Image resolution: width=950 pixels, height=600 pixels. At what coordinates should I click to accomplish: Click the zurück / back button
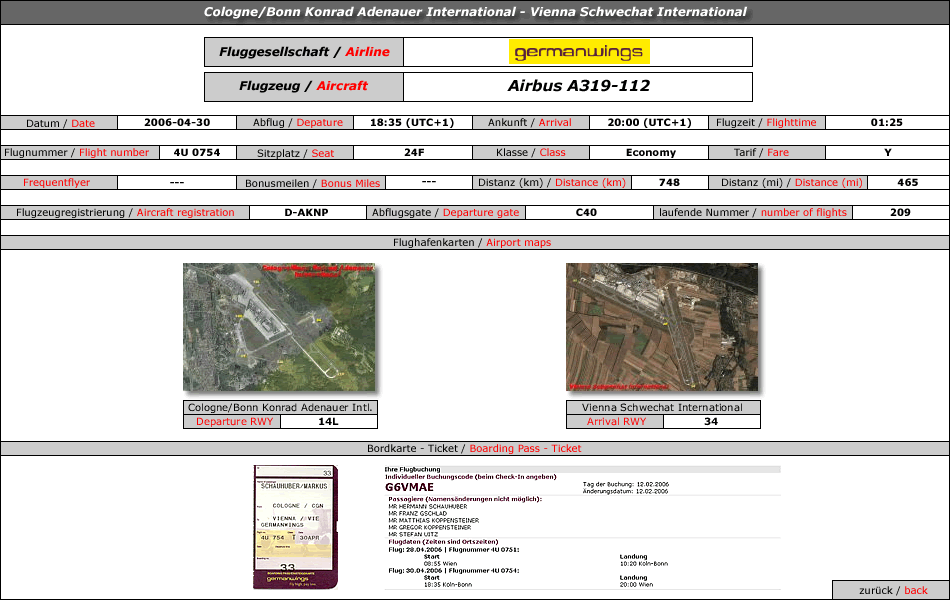pos(891,590)
